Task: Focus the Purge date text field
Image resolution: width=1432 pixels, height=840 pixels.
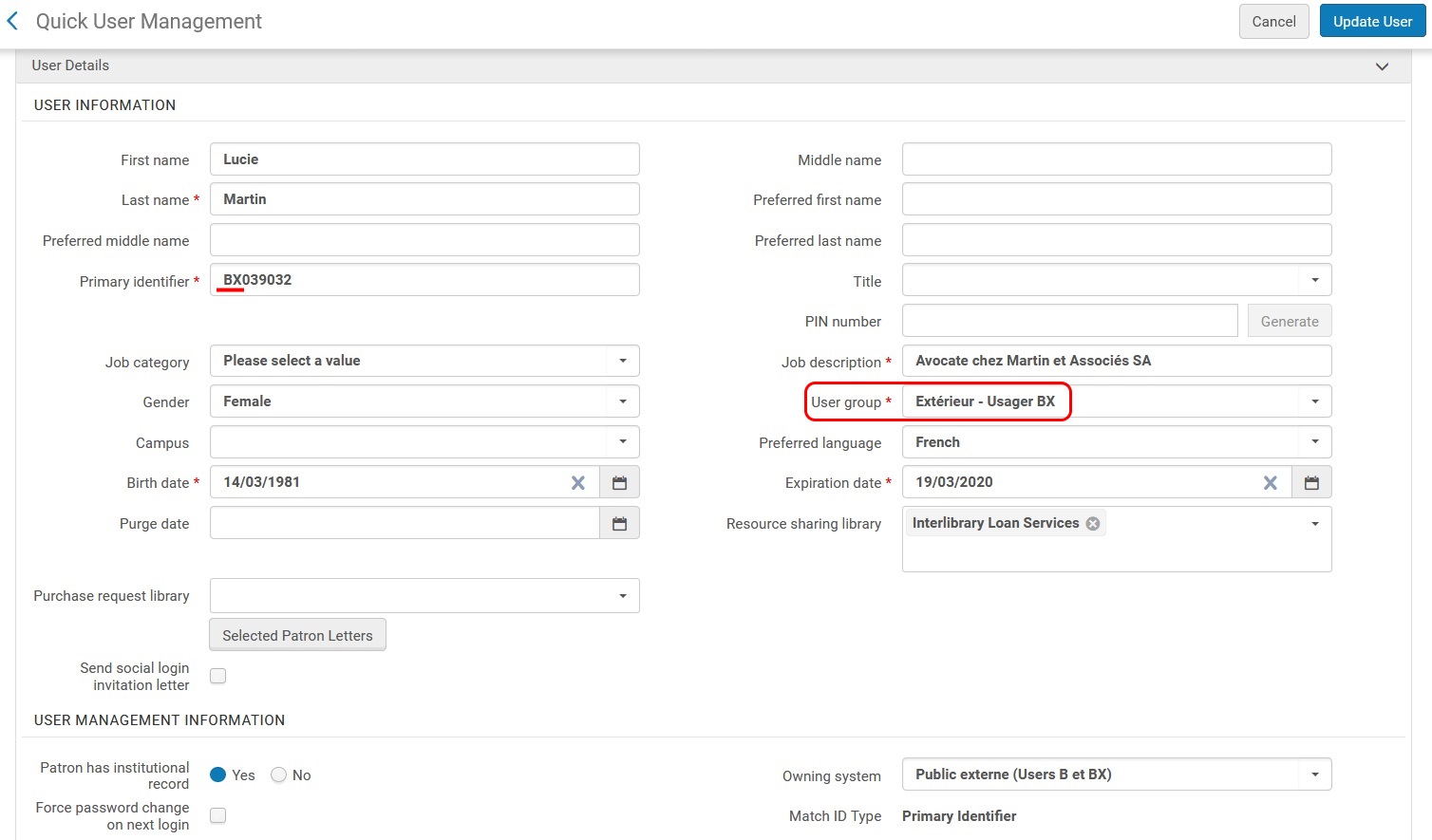Action: [405, 523]
